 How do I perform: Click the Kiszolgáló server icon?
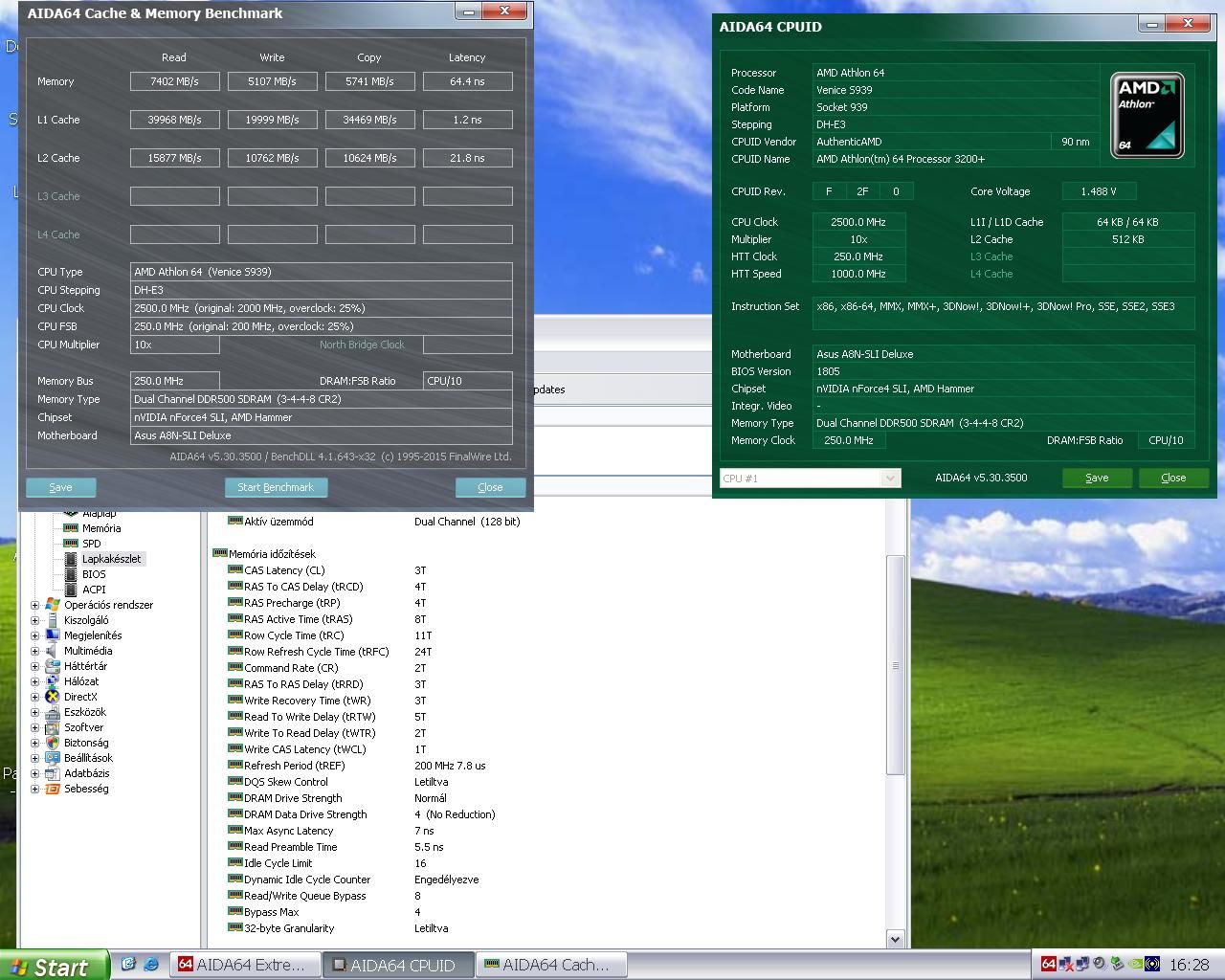[x=53, y=620]
